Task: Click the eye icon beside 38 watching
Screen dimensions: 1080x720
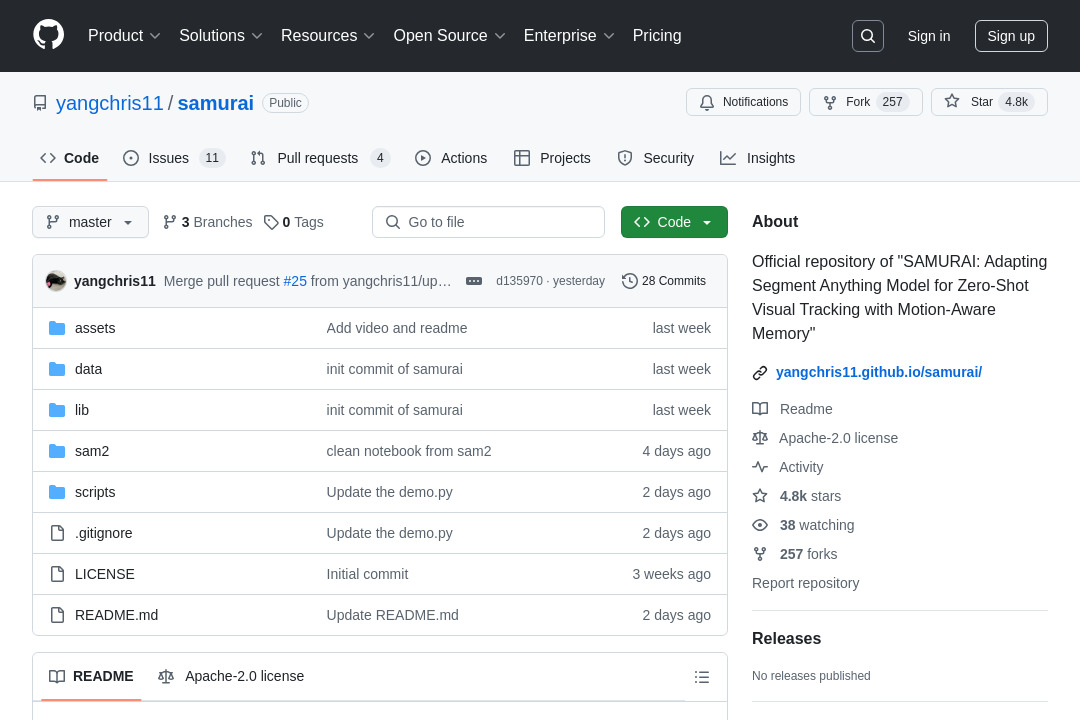Action: click(760, 525)
